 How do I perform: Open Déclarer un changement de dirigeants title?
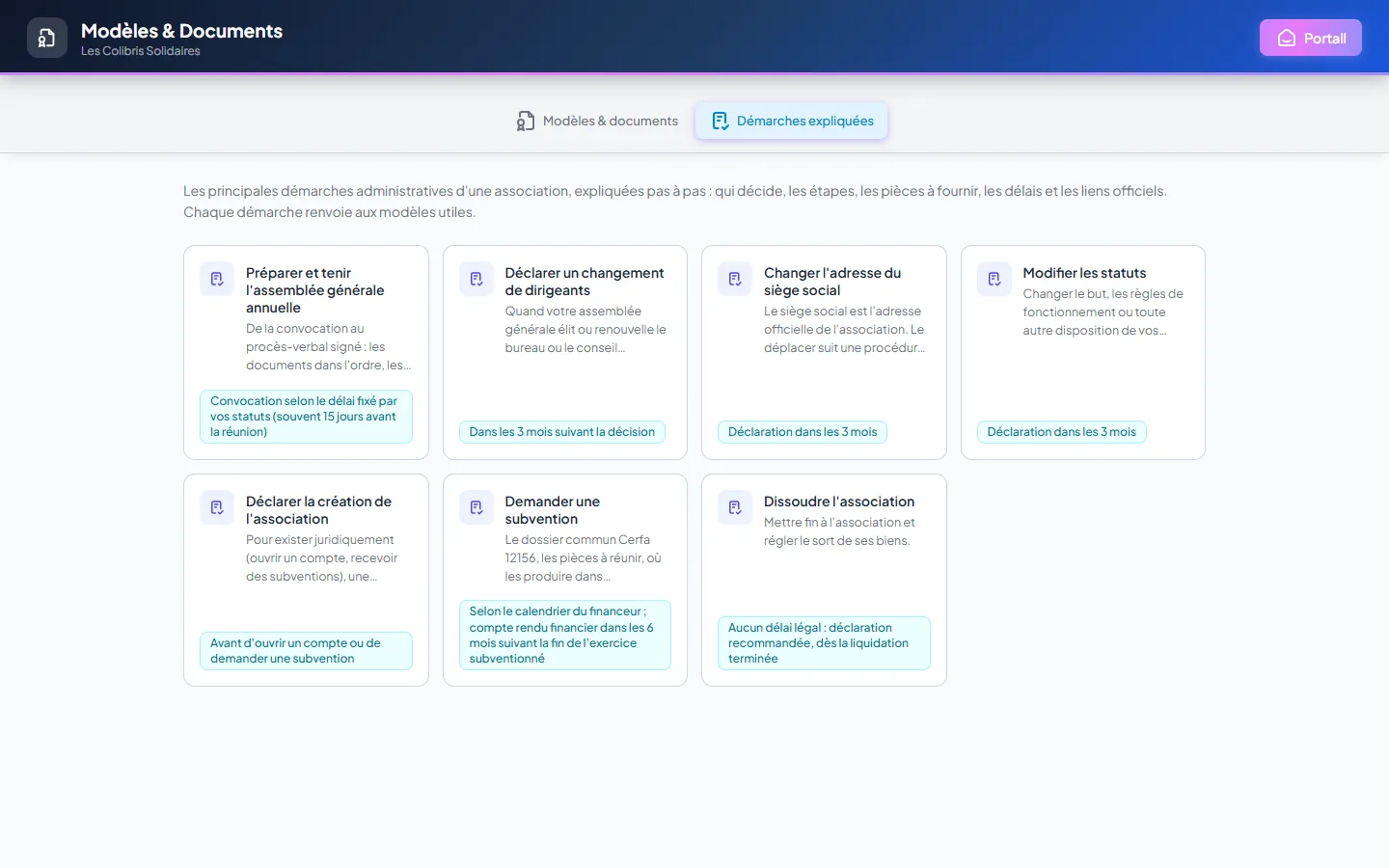tap(585, 282)
